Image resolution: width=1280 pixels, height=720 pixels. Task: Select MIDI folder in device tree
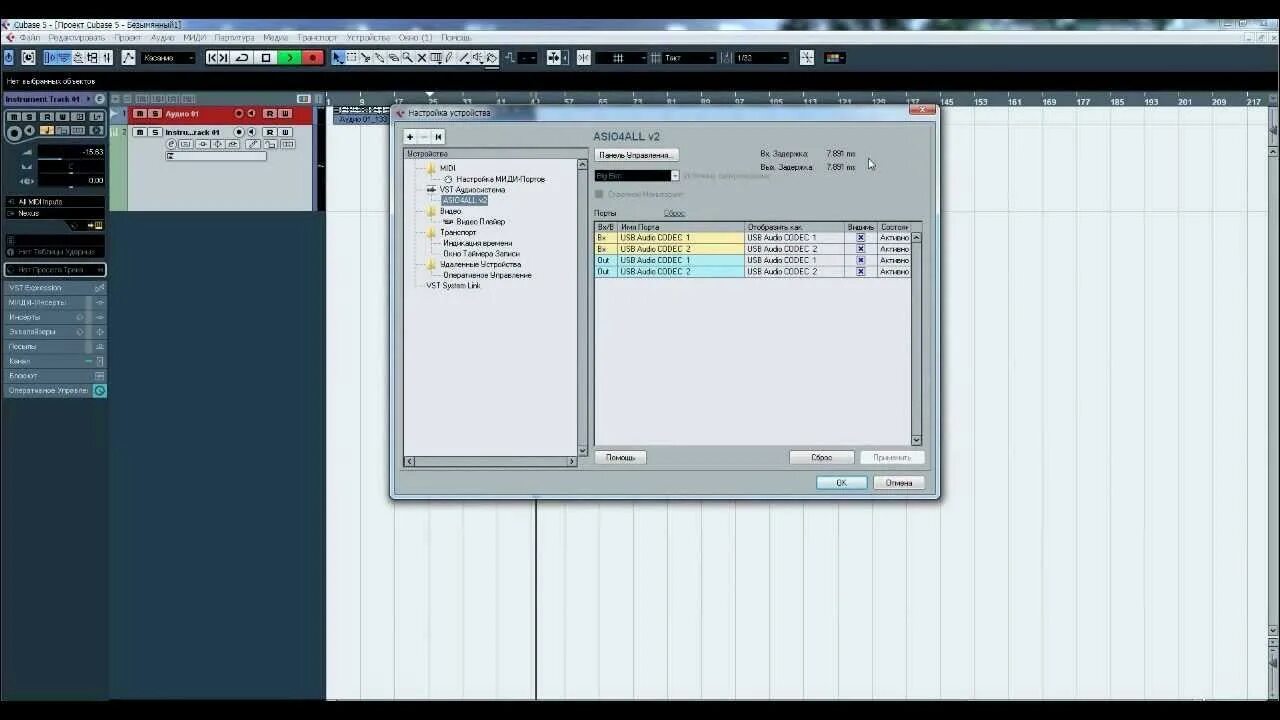coord(447,168)
